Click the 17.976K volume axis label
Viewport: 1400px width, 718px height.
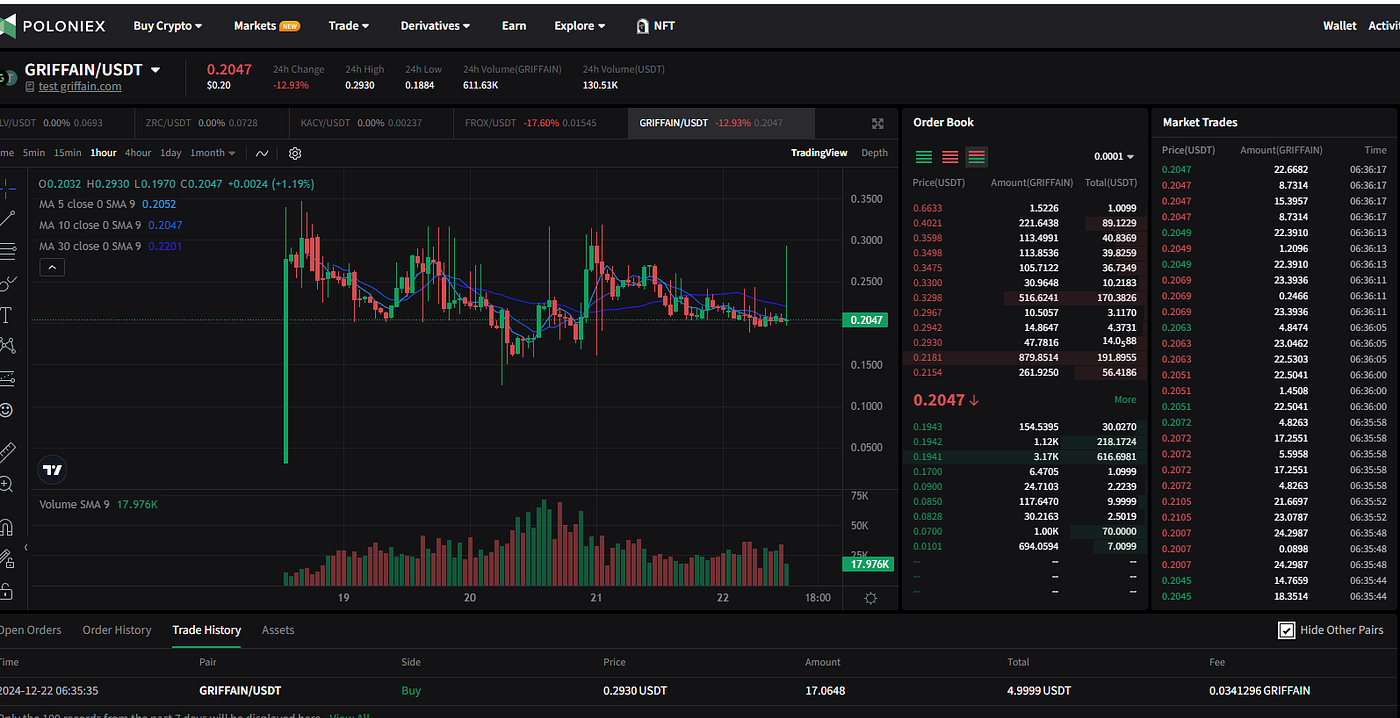pyautogui.click(x=866, y=564)
